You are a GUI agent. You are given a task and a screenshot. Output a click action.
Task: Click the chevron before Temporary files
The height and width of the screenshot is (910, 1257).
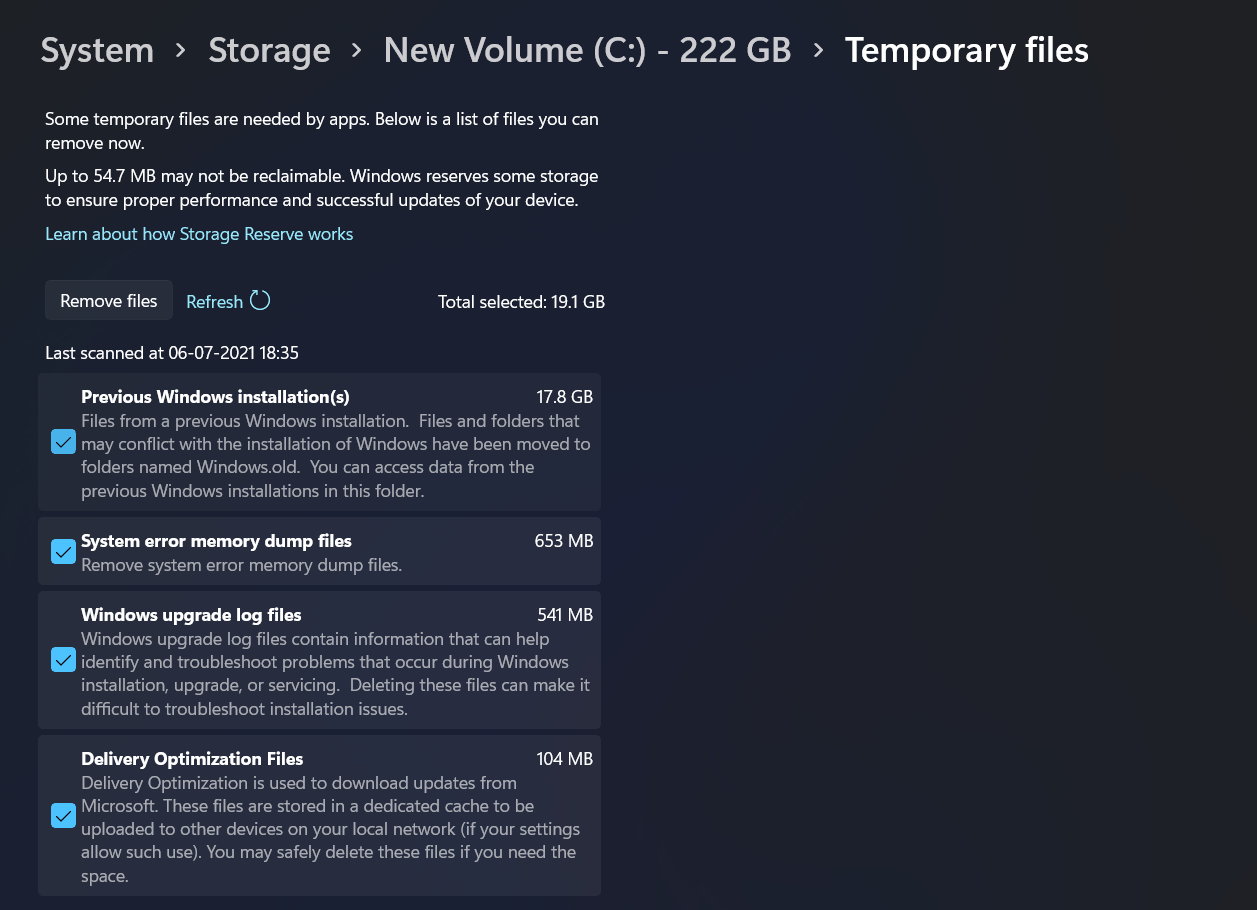point(818,50)
